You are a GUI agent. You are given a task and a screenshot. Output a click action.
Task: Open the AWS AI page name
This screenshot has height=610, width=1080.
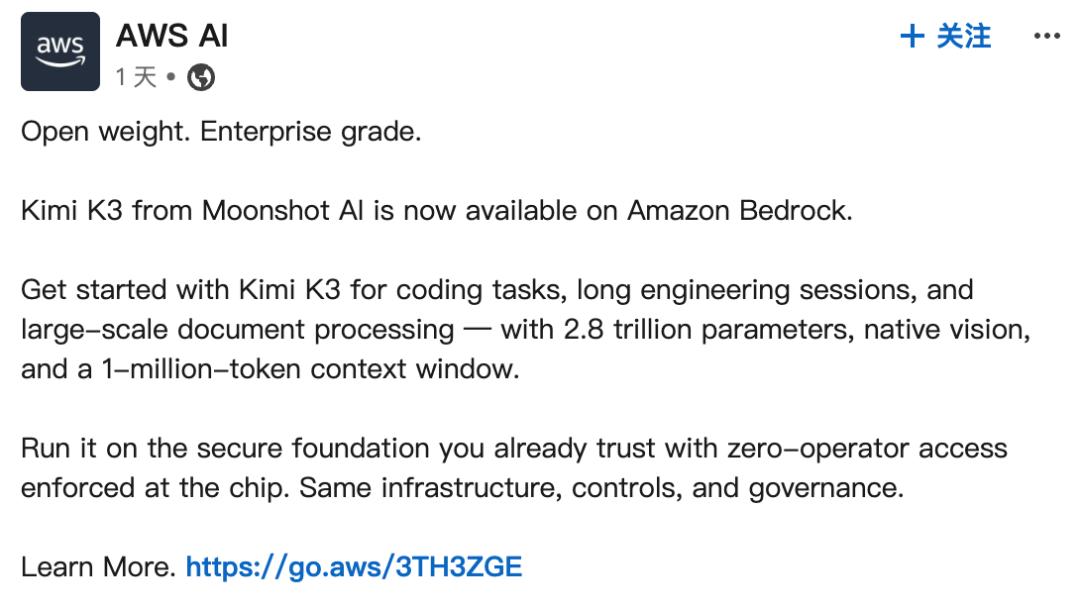click(172, 36)
